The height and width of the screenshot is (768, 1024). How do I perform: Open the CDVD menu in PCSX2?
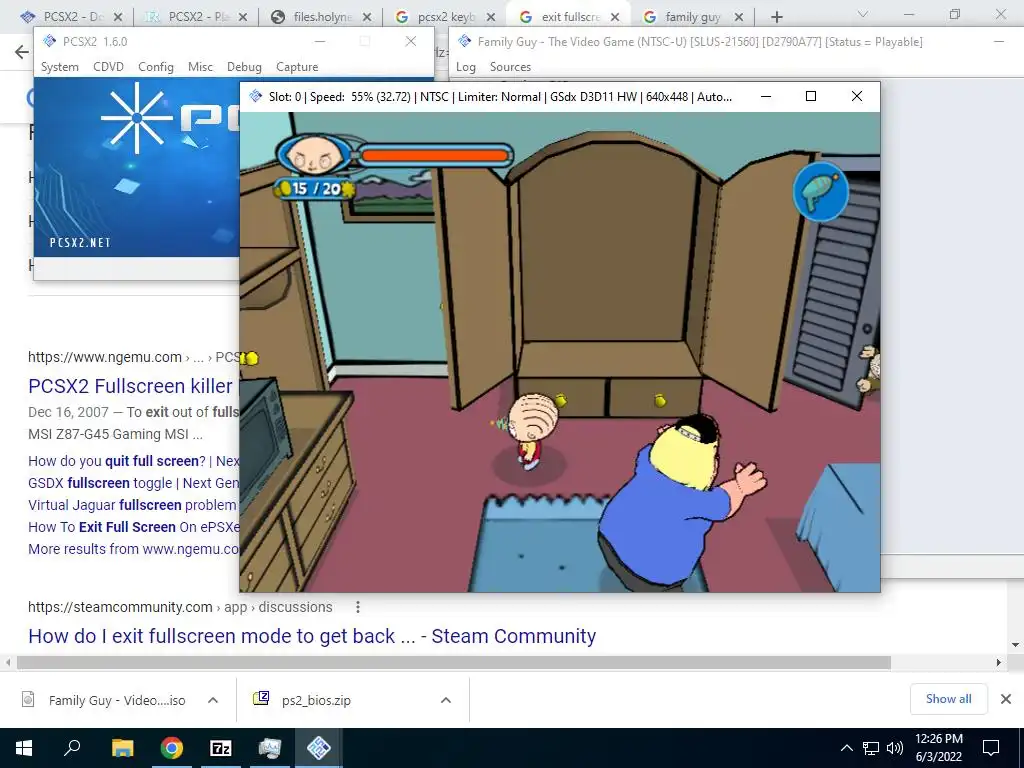108,67
